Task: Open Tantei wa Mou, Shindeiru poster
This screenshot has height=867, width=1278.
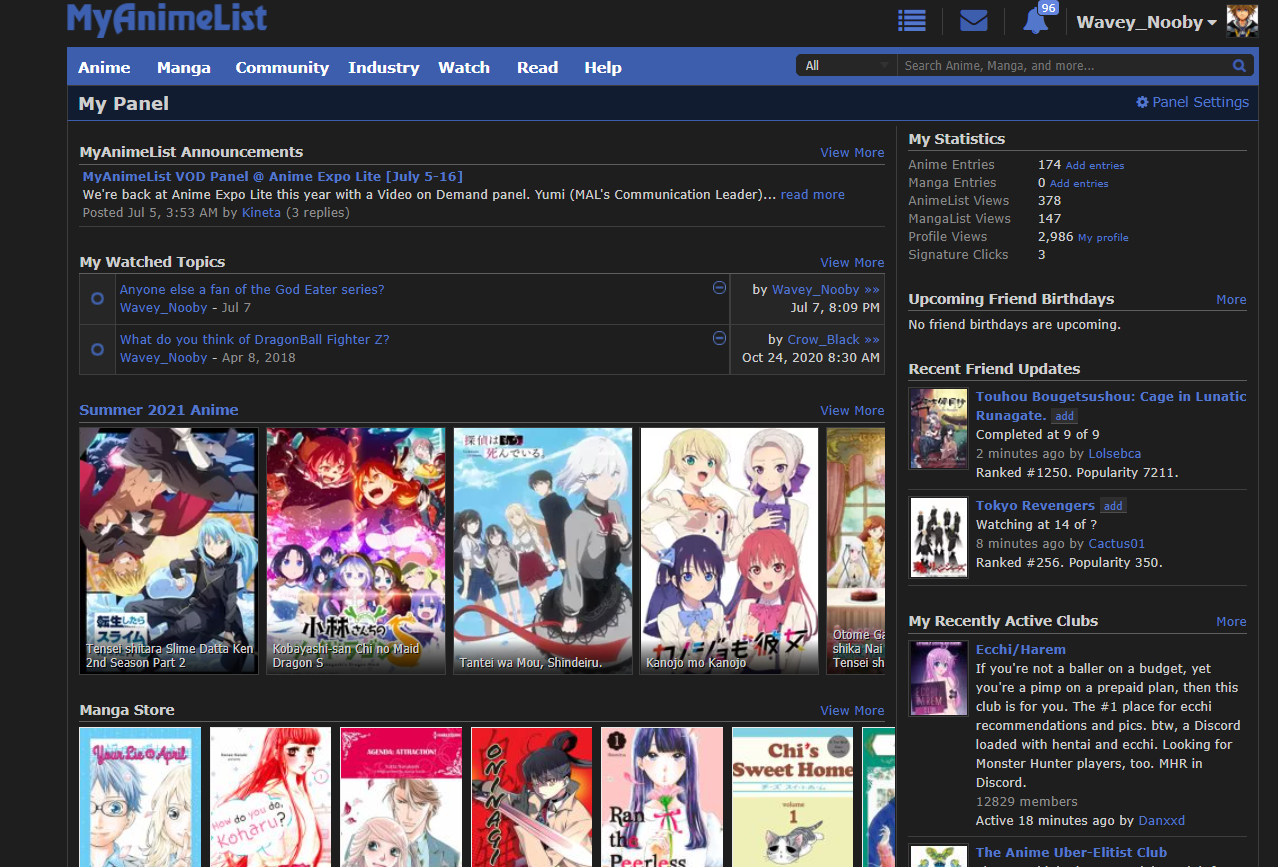Action: [x=543, y=551]
